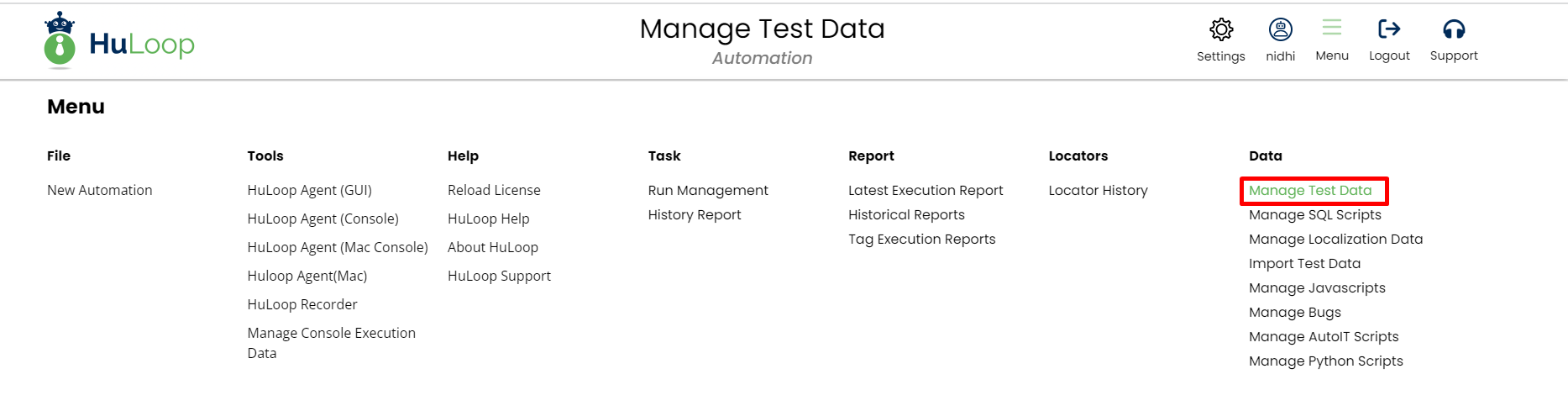This screenshot has height=411, width=1568.
Task: Open the Support headset icon
Action: [x=1454, y=29]
